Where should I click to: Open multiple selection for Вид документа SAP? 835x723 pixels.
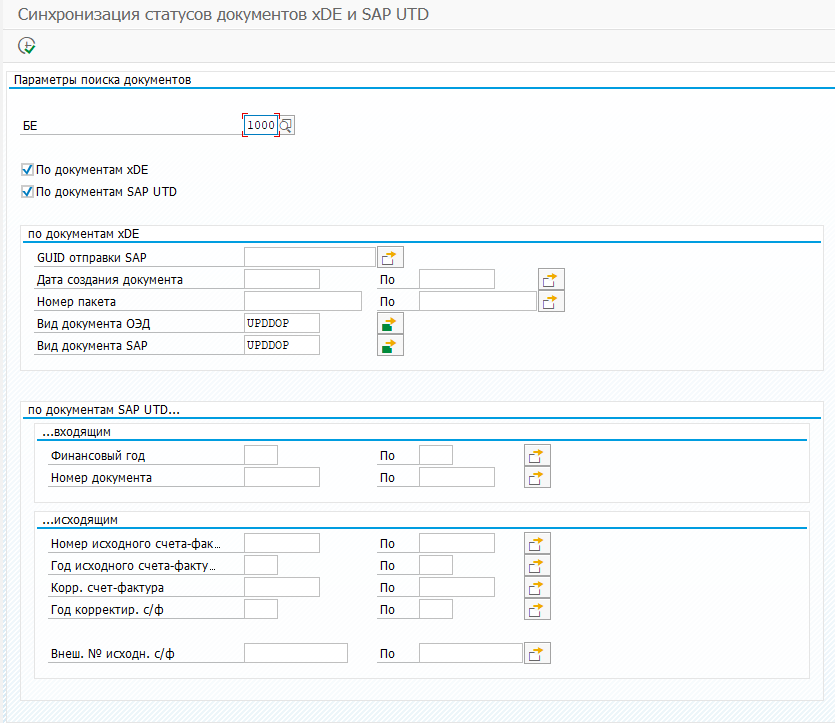(388, 345)
